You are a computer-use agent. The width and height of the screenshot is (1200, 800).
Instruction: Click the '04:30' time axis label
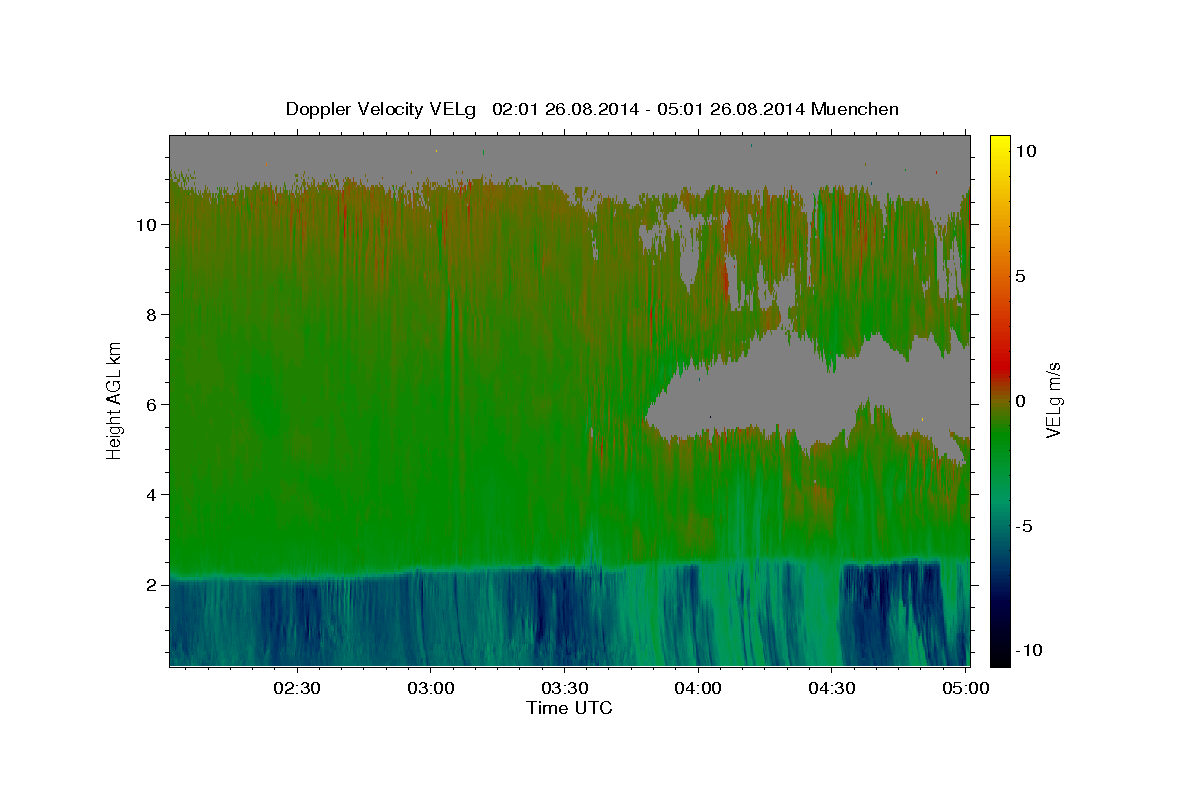pyautogui.click(x=831, y=688)
